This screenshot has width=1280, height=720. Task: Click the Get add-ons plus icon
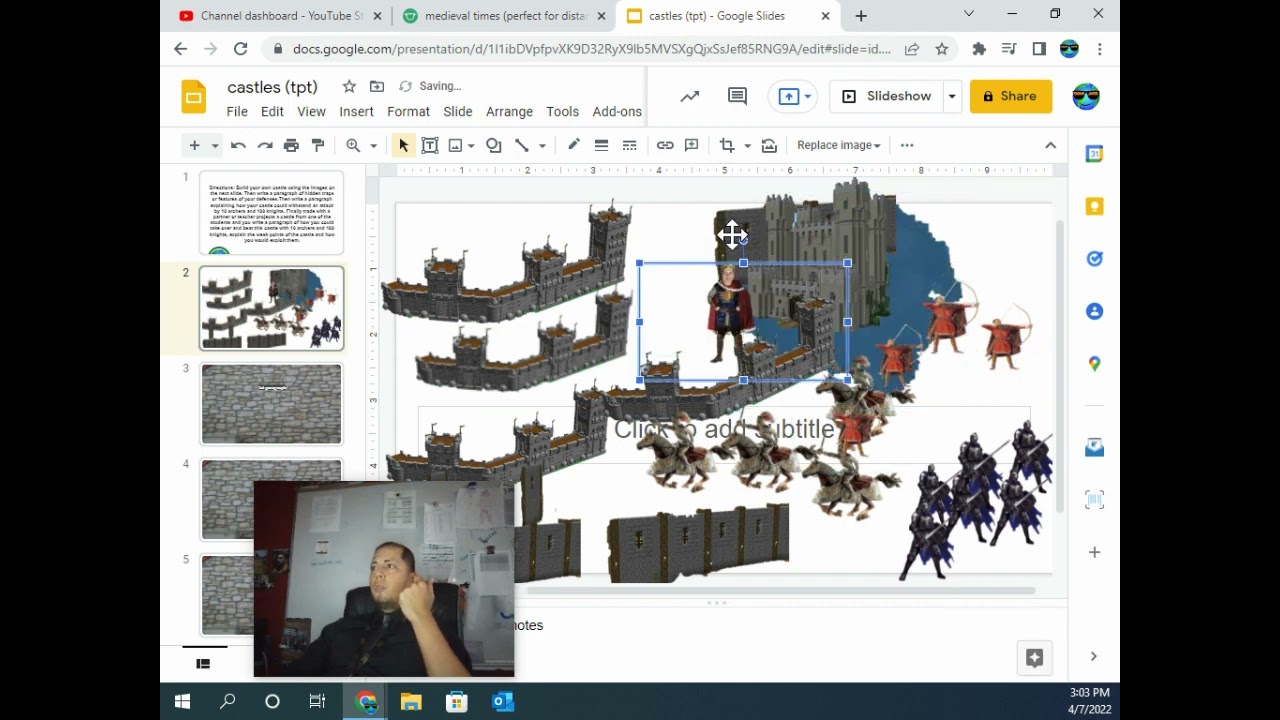[1094, 552]
